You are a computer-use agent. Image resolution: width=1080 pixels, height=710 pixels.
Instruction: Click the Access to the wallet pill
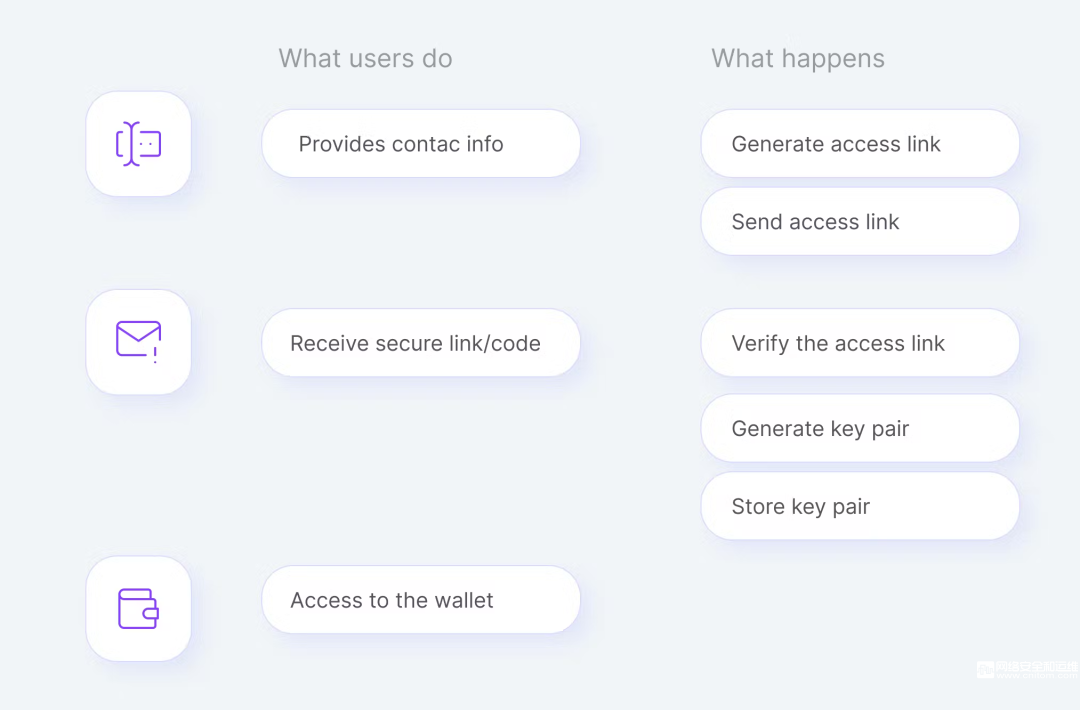point(421,600)
